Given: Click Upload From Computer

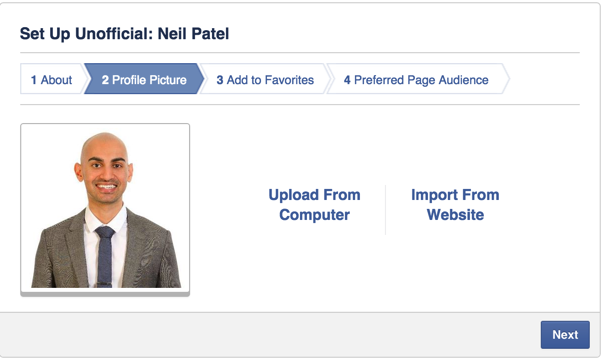Looking at the screenshot, I should (x=314, y=205).
